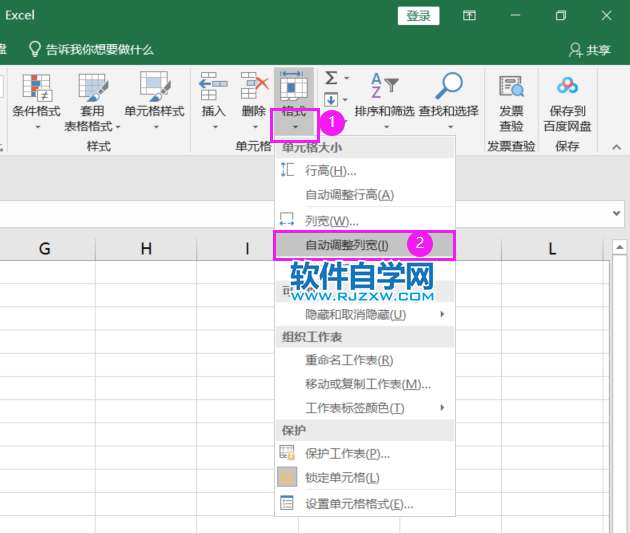The height and width of the screenshot is (533, 630).
Task: Open Find and Select magnifier icon
Action: [448, 86]
